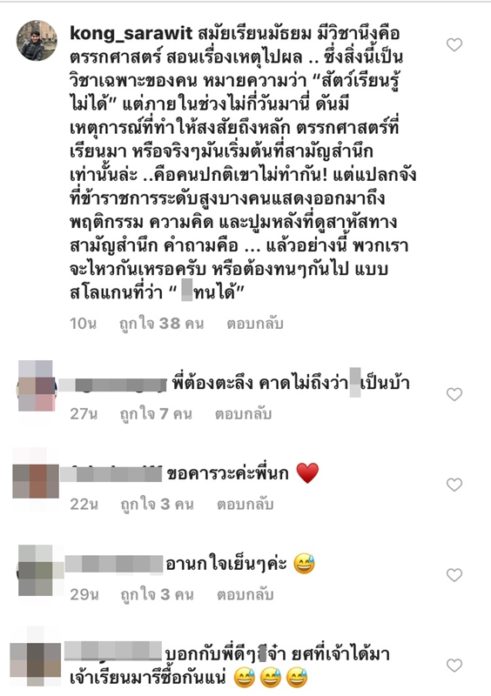
Task: Like the ขอคารวะค่ะพี่นก comment
Action: [454, 484]
